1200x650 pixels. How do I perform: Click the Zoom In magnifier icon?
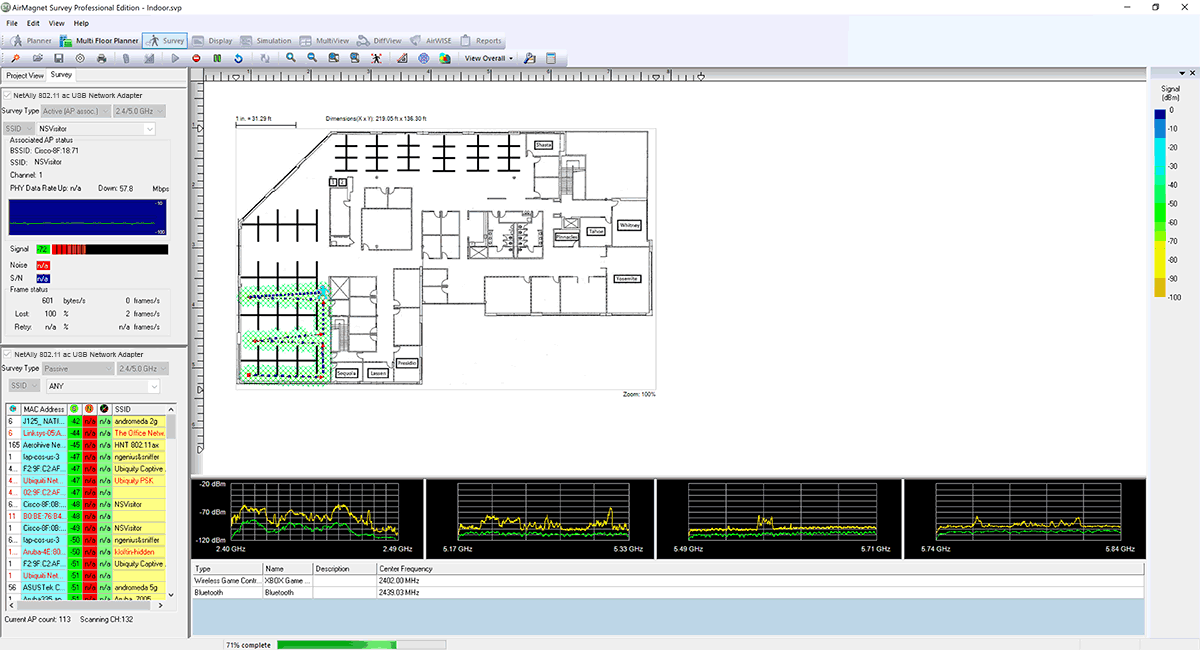tap(291, 58)
